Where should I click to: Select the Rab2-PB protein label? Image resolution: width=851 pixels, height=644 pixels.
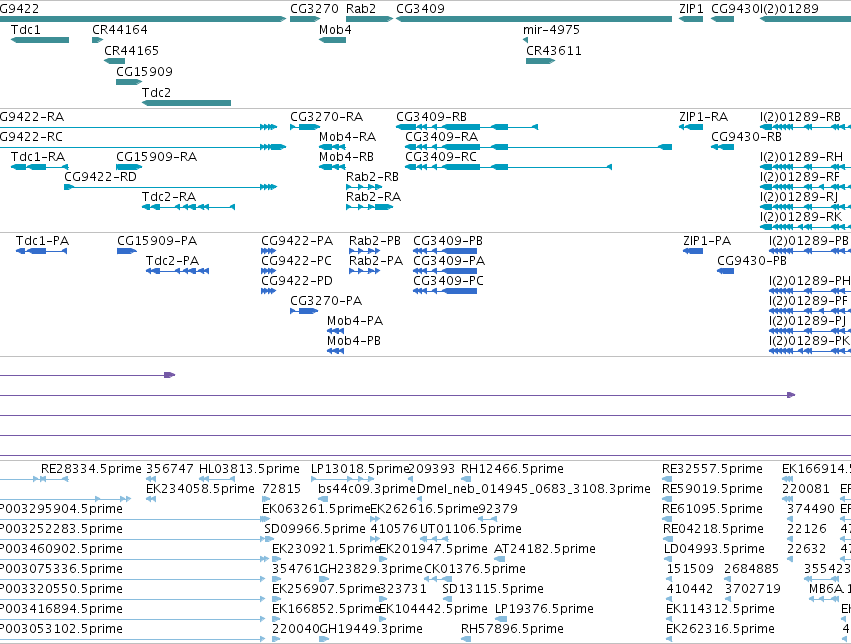tap(375, 241)
